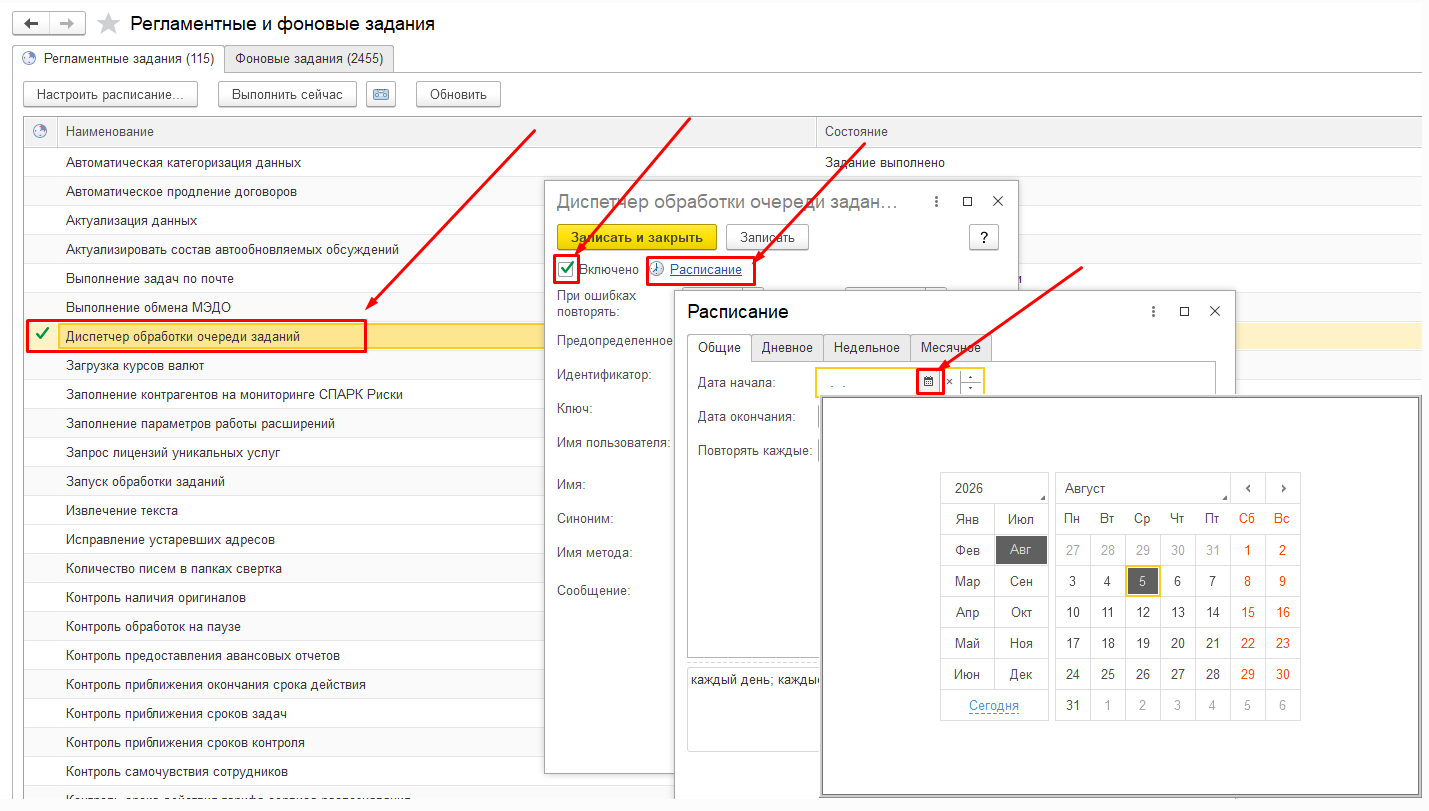Screen dimensions: 1429x811
Task: Select Saturday August 15 in the calendar
Action: pyautogui.click(x=1247, y=612)
